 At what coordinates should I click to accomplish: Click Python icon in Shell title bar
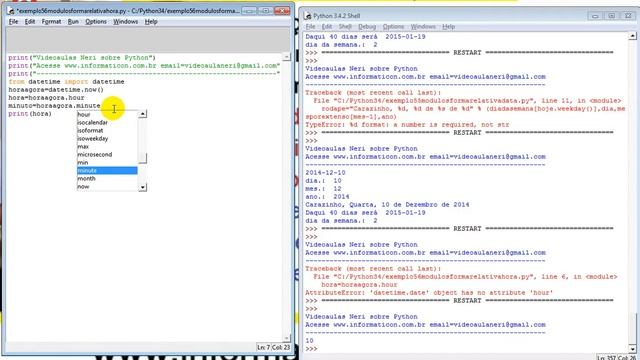click(308, 16)
